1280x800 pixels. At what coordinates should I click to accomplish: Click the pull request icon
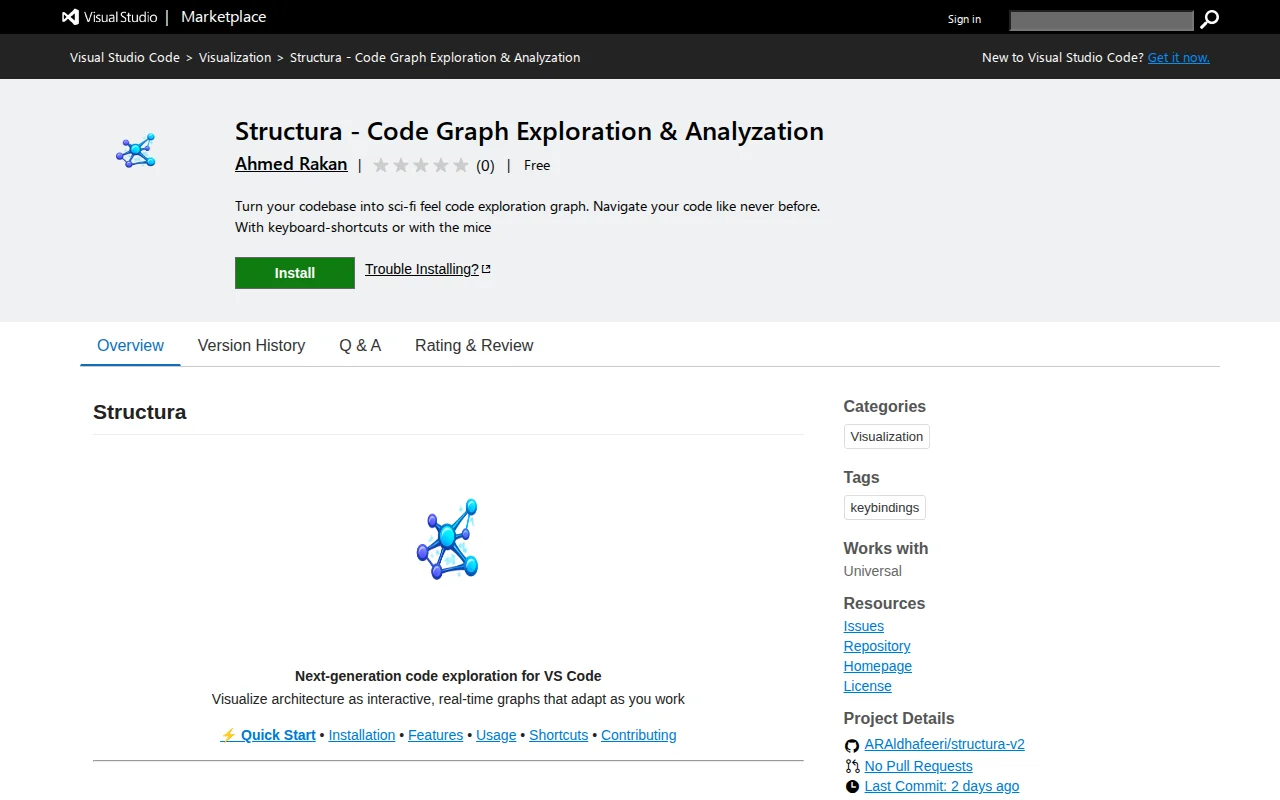point(852,766)
